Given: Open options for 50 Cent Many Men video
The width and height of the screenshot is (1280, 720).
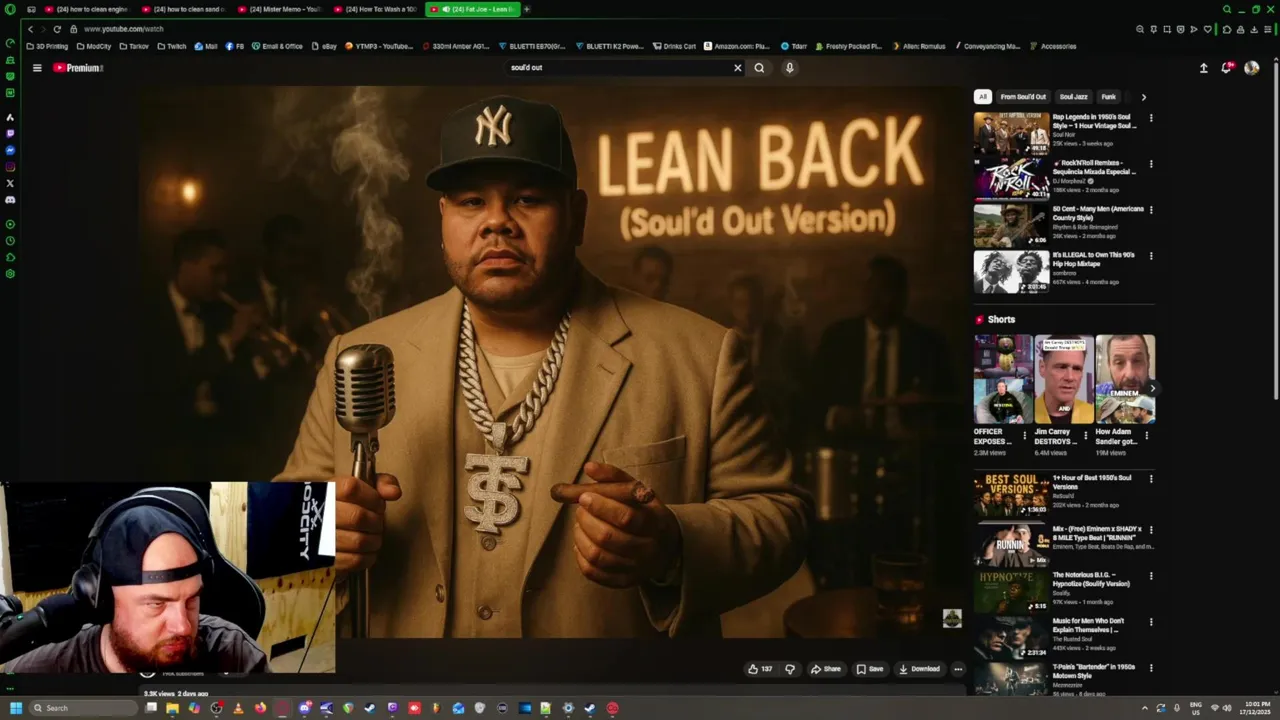Looking at the screenshot, I should click(x=1151, y=210).
